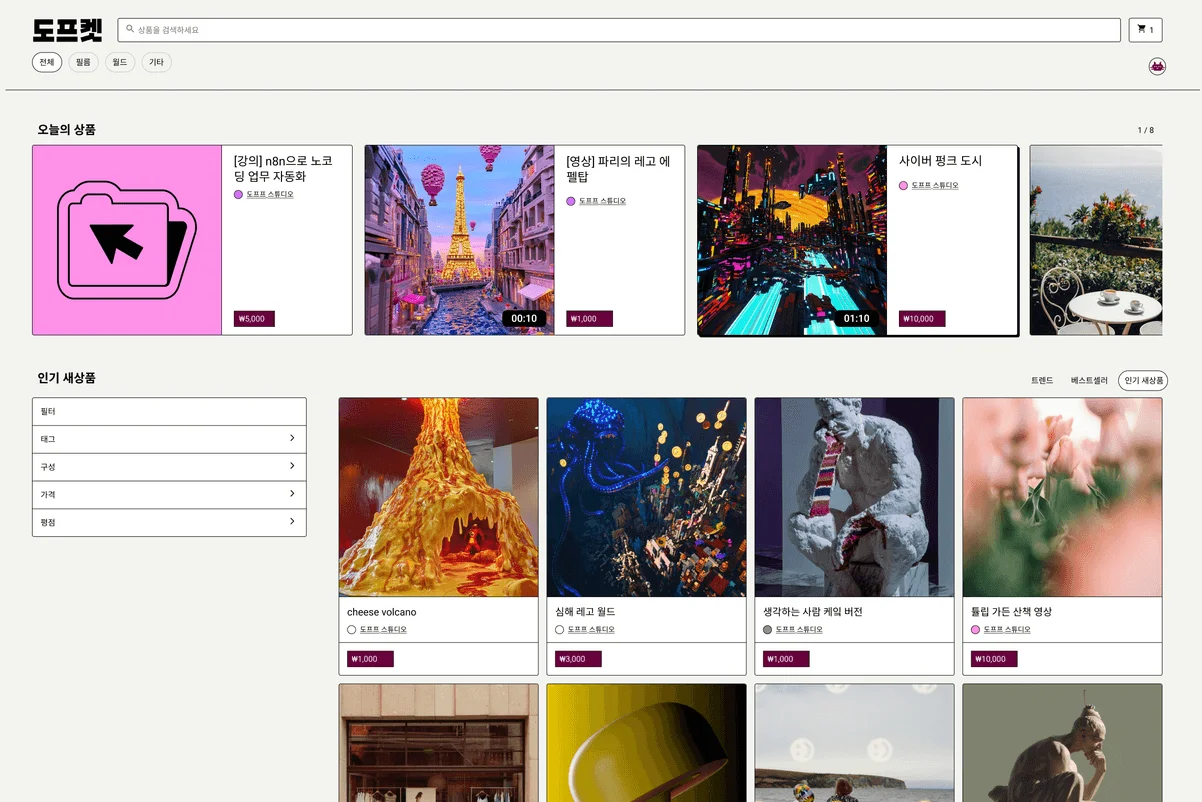Click seller avatar on 심해 레고 월드 card
This screenshot has height=802, width=1202.
(559, 630)
